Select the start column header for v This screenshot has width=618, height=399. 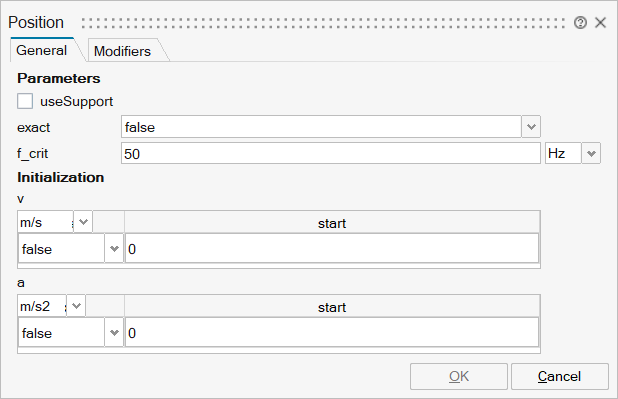[x=332, y=223]
